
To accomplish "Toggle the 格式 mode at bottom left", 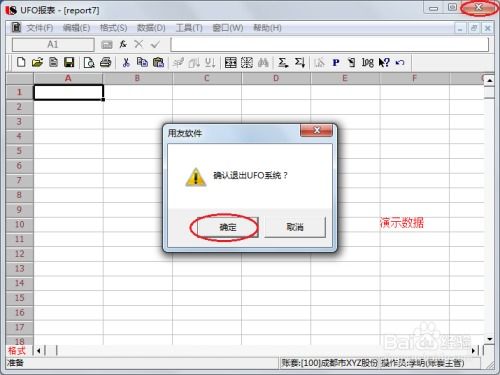I will pos(17,351).
